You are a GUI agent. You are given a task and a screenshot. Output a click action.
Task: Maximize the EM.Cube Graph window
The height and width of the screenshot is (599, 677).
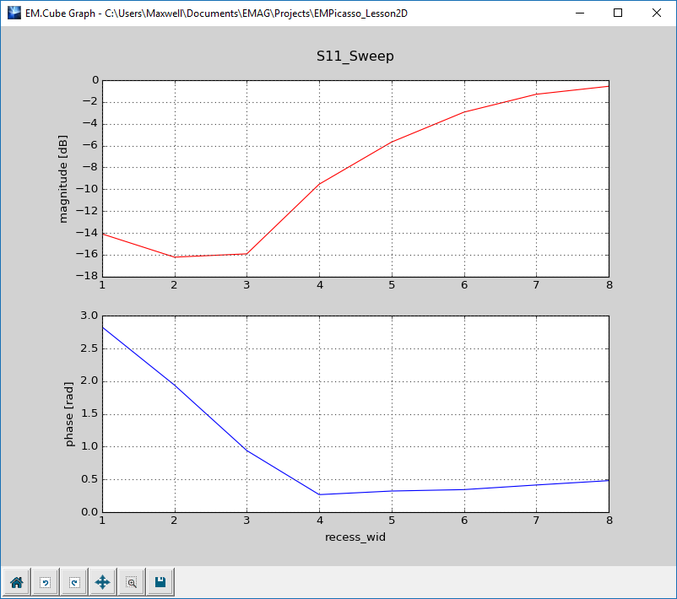(x=618, y=13)
